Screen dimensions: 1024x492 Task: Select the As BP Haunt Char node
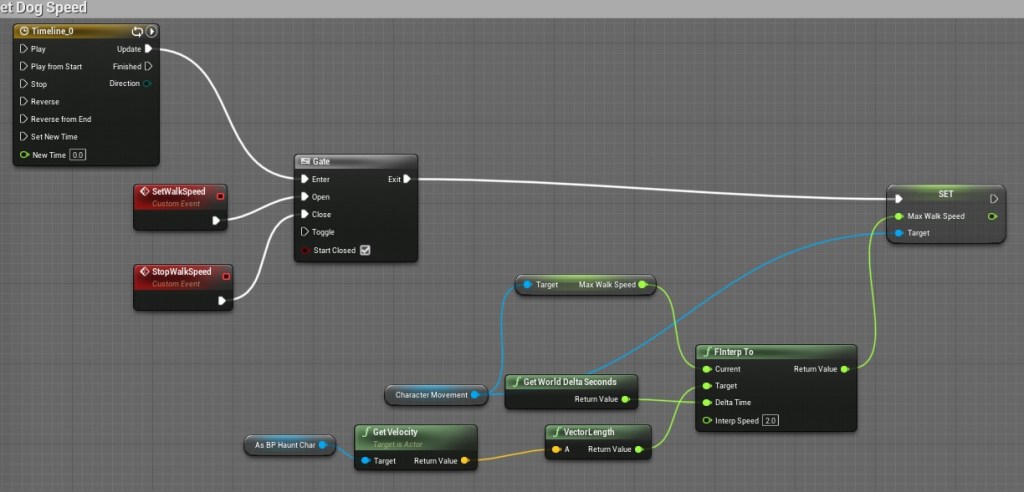click(x=283, y=445)
